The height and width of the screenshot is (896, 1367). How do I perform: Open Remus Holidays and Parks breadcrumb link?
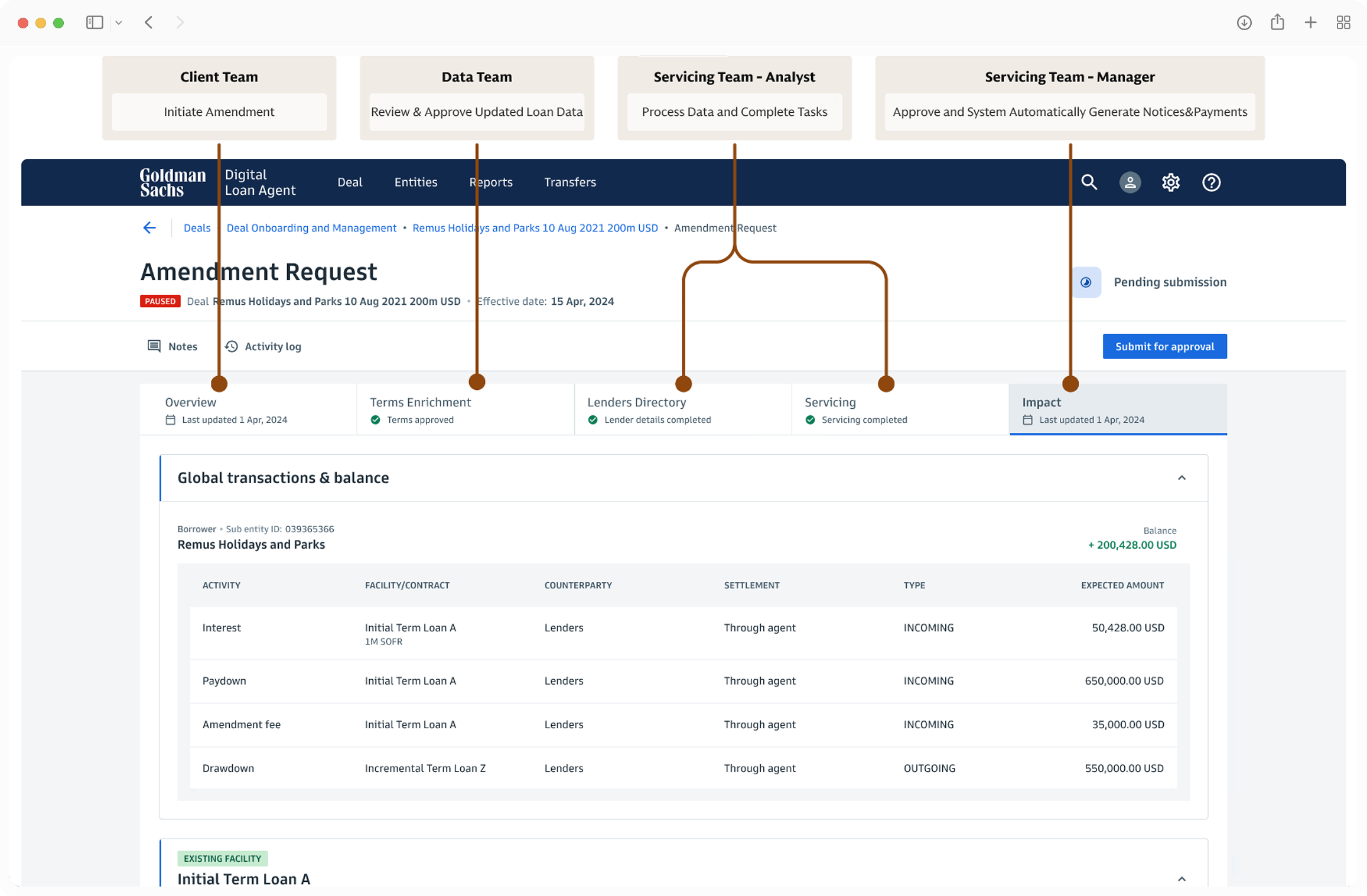[x=535, y=227]
